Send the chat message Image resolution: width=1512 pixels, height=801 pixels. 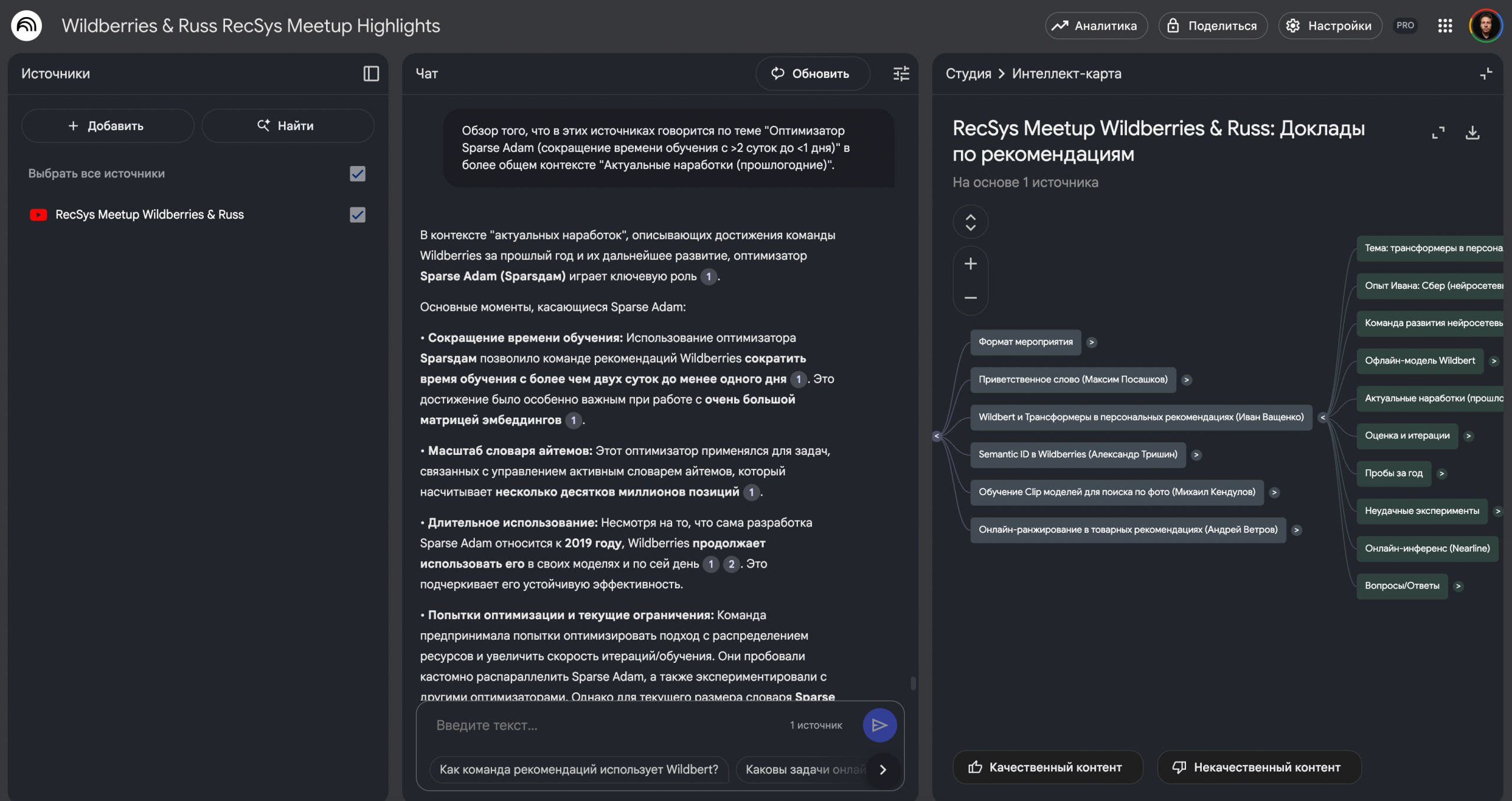(x=879, y=725)
